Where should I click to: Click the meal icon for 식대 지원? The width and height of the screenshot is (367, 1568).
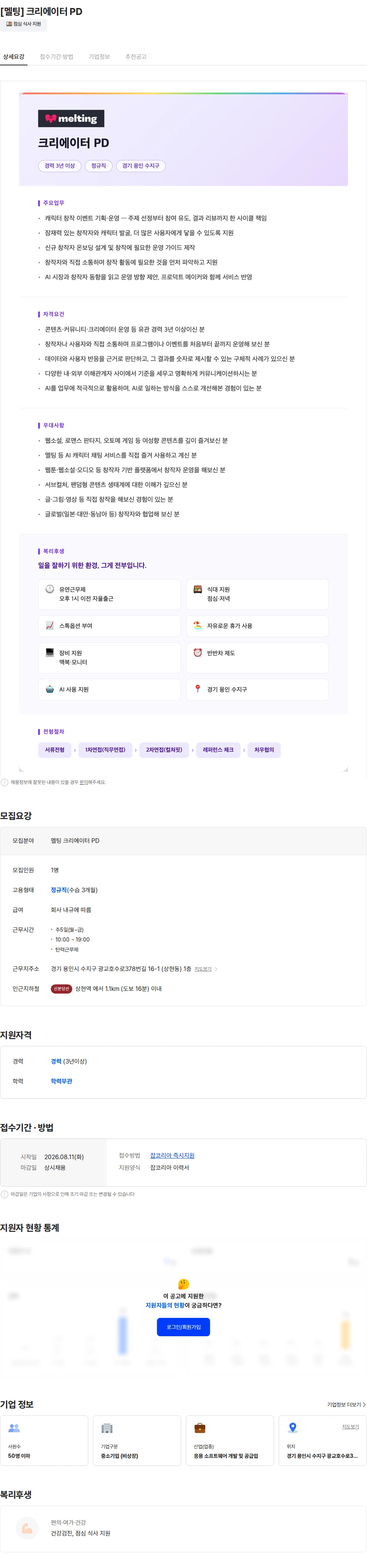coord(198,589)
